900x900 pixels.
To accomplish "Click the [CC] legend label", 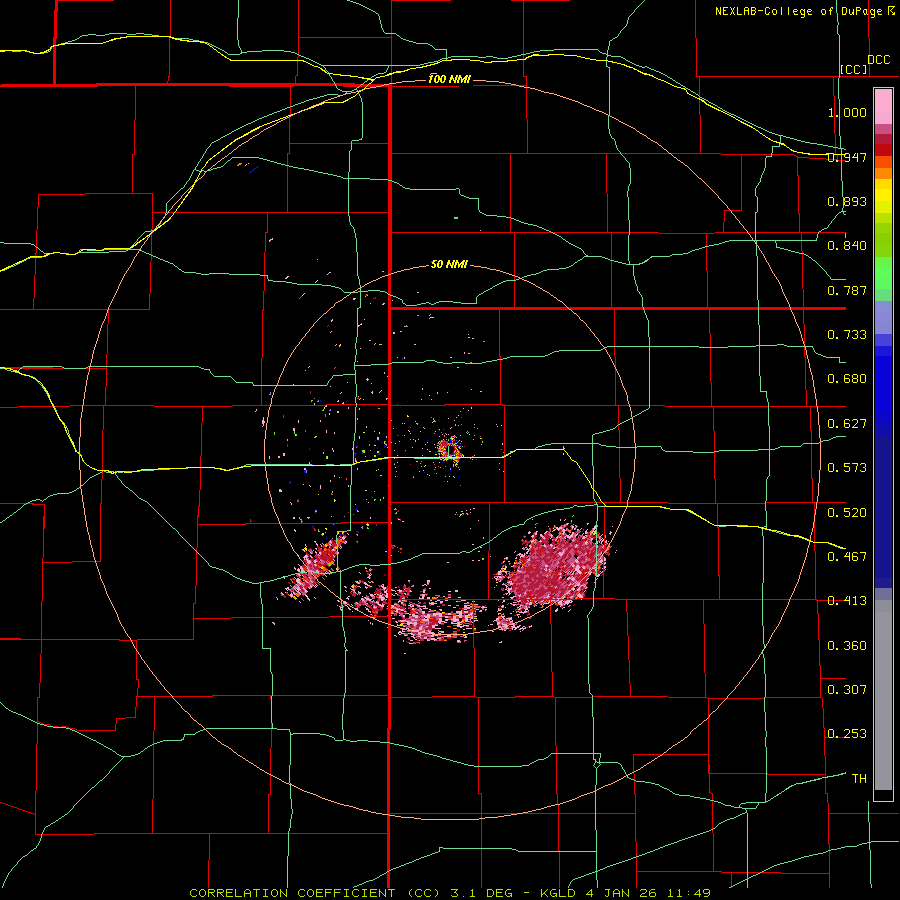I will [x=854, y=69].
